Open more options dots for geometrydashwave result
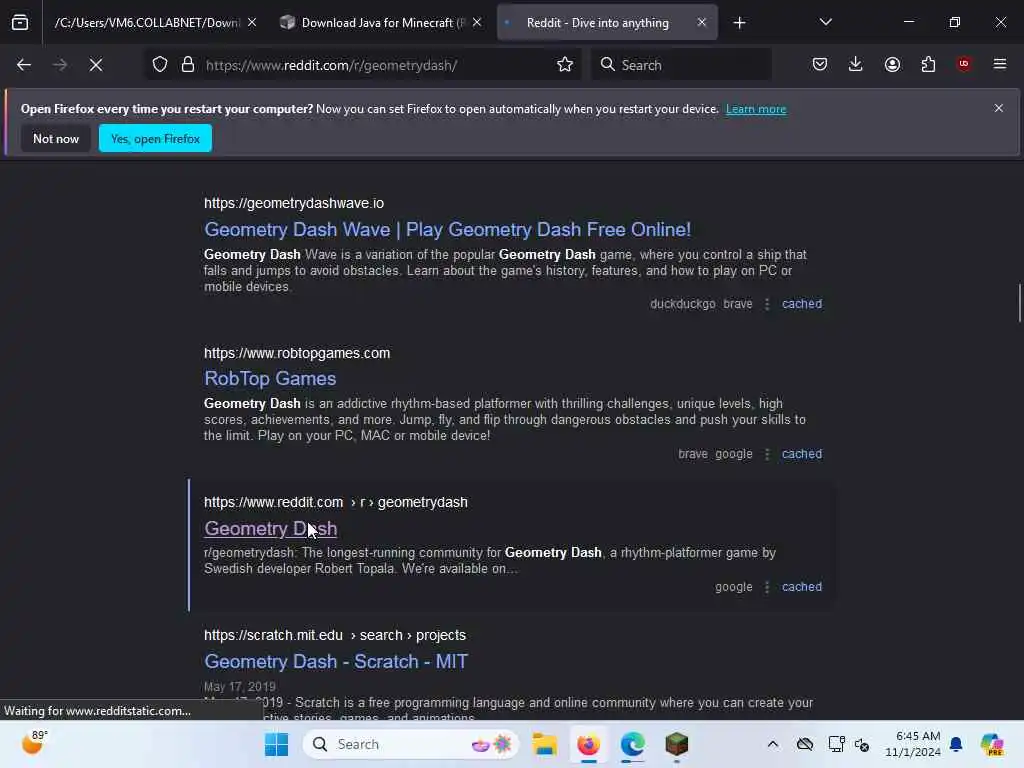 click(x=767, y=304)
